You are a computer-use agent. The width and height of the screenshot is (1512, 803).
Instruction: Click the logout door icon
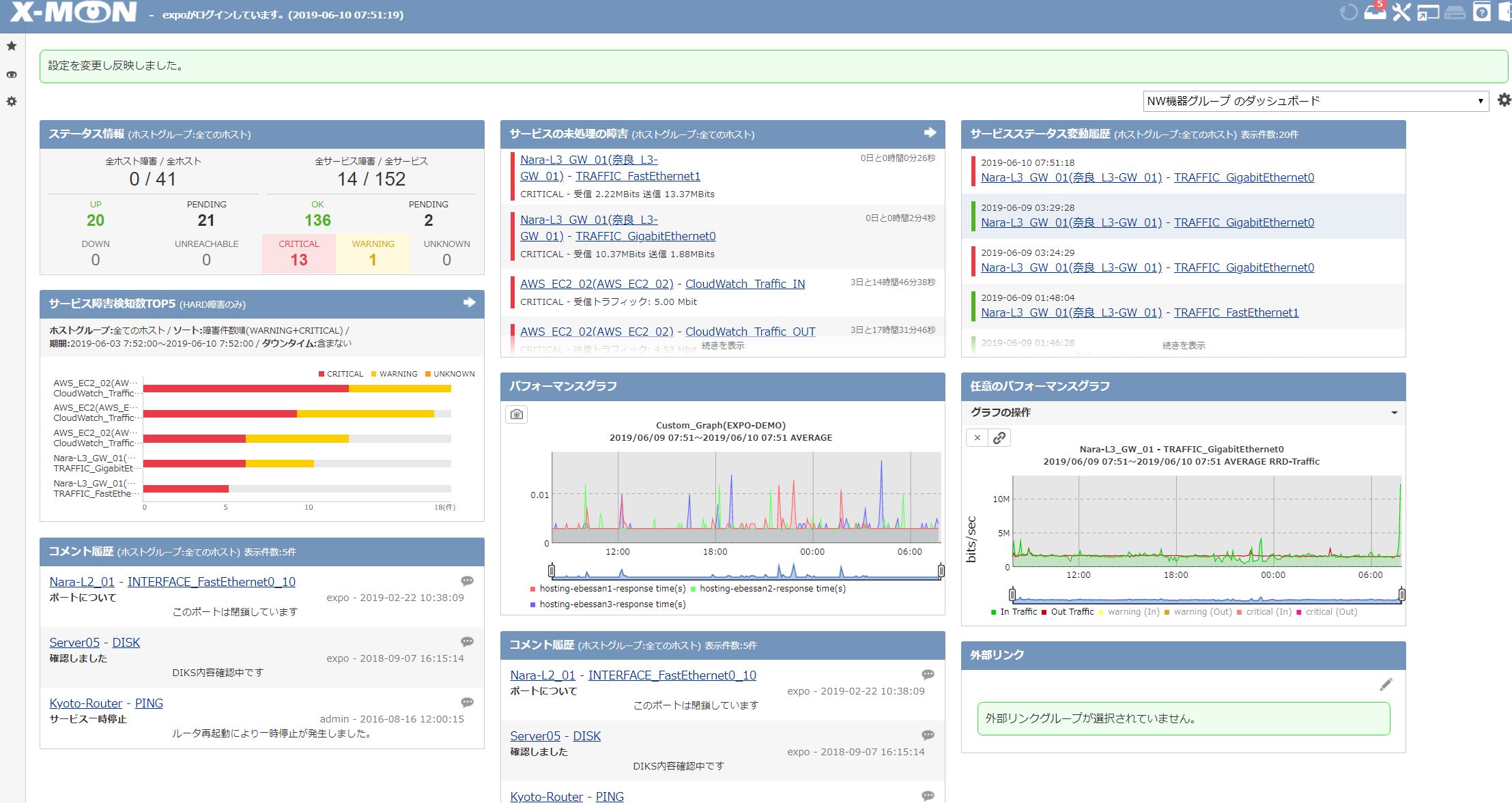click(1505, 12)
